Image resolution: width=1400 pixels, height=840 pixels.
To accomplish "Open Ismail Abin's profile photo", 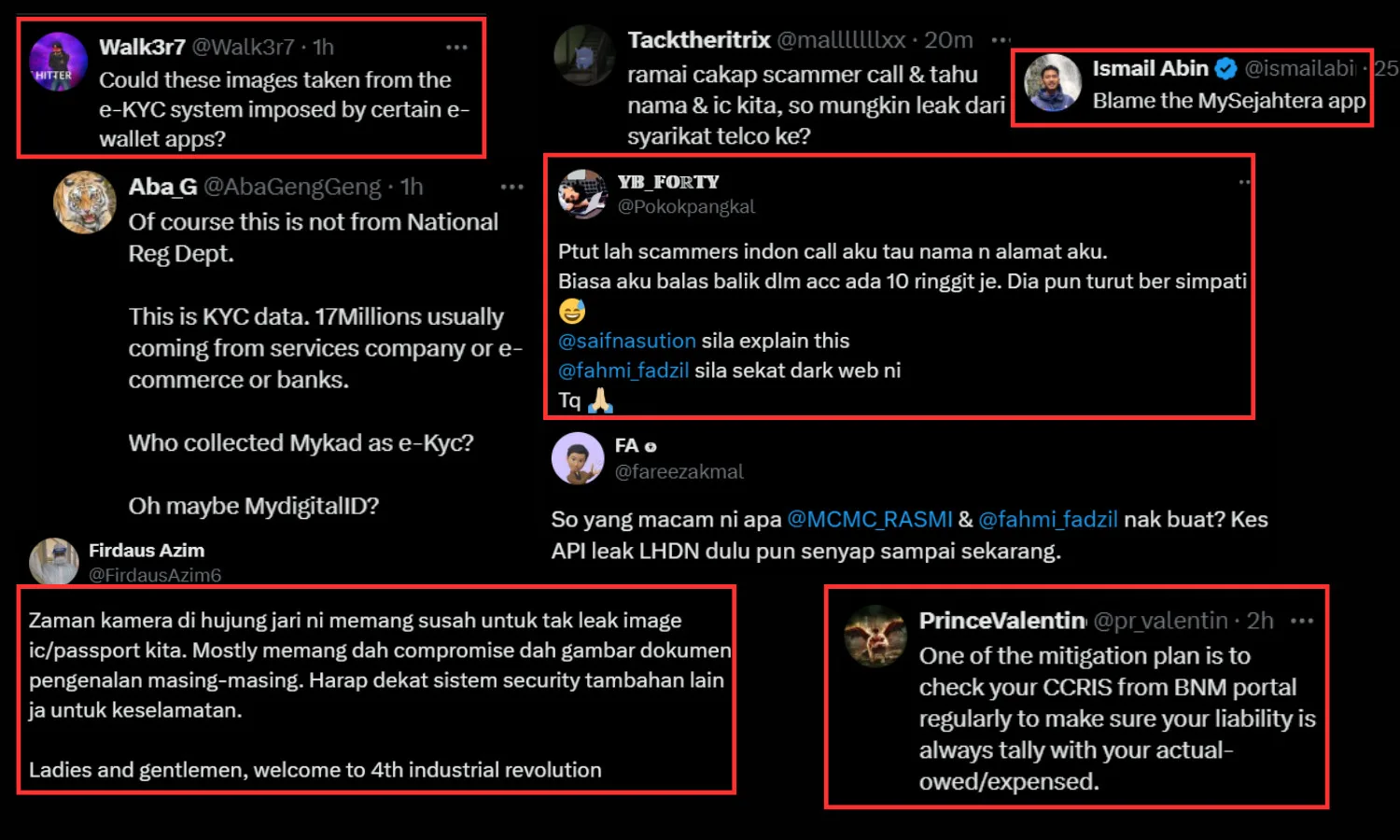I will 1053,83.
